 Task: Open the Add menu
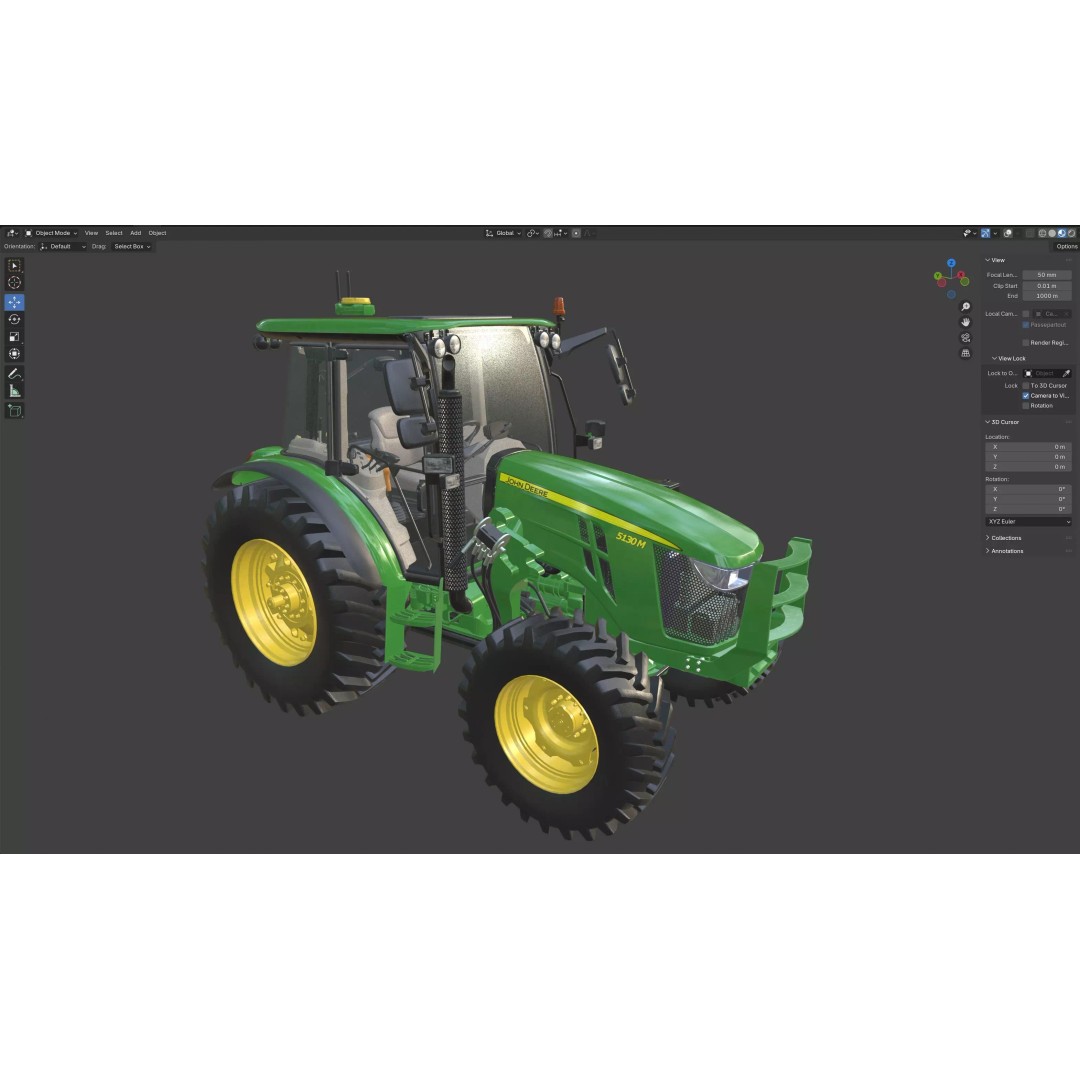(136, 232)
